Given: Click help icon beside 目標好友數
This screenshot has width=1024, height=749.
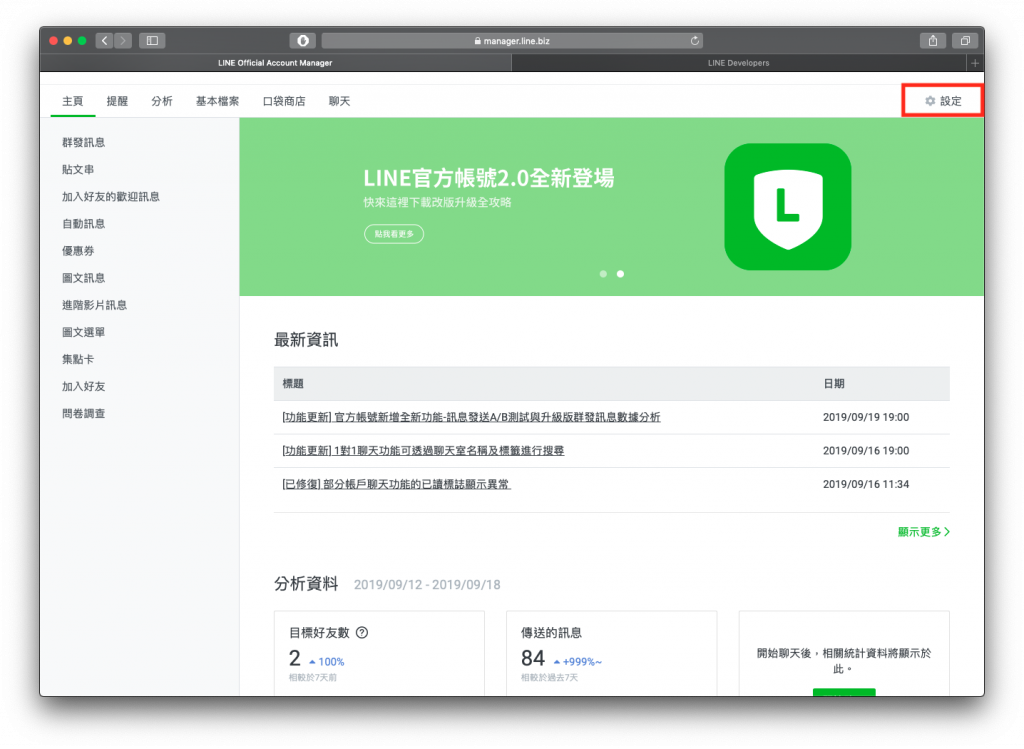Looking at the screenshot, I should 362,633.
